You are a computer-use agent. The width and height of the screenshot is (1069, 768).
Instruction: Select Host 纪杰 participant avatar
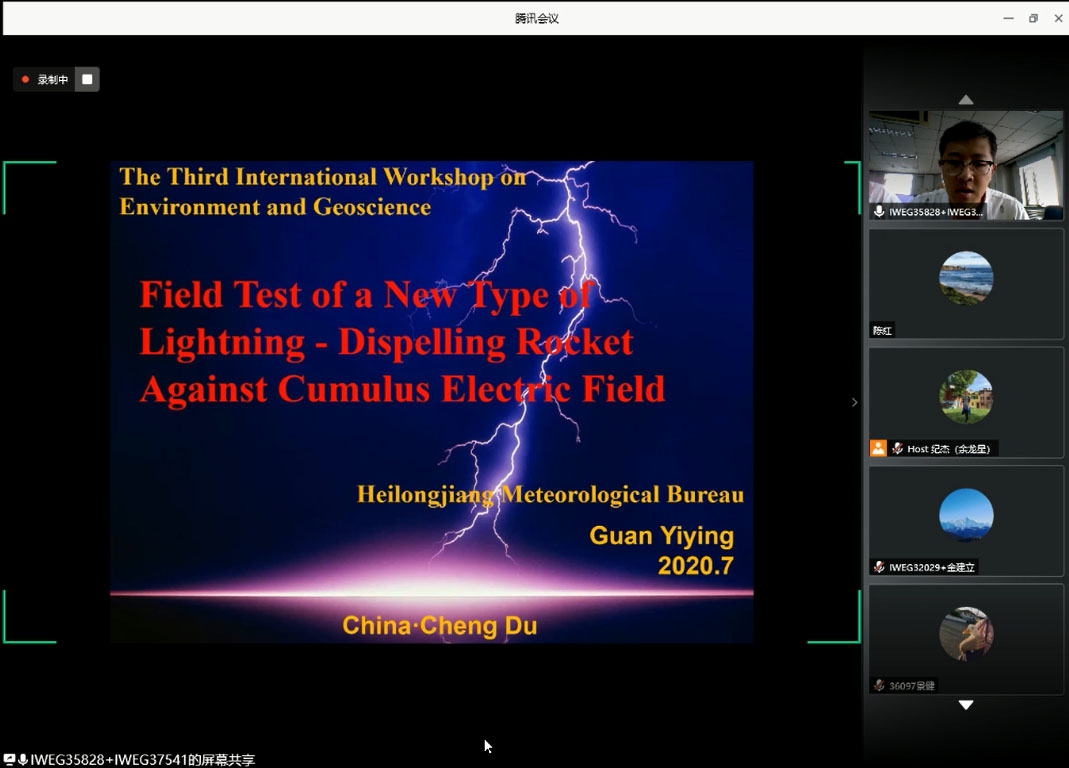pyautogui.click(x=965, y=396)
